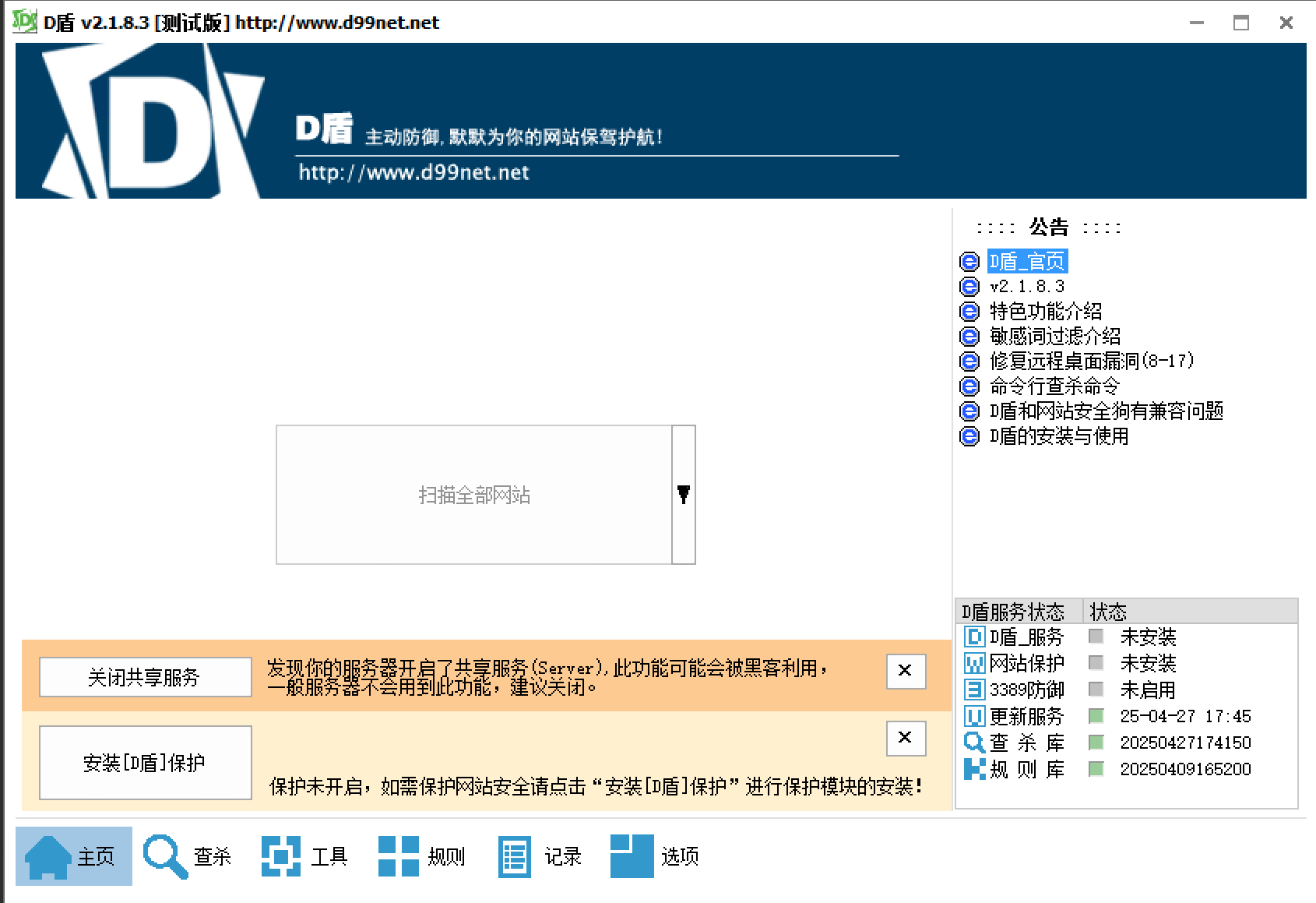
Task: Switch to the 工具 tools tab
Action: (304, 856)
